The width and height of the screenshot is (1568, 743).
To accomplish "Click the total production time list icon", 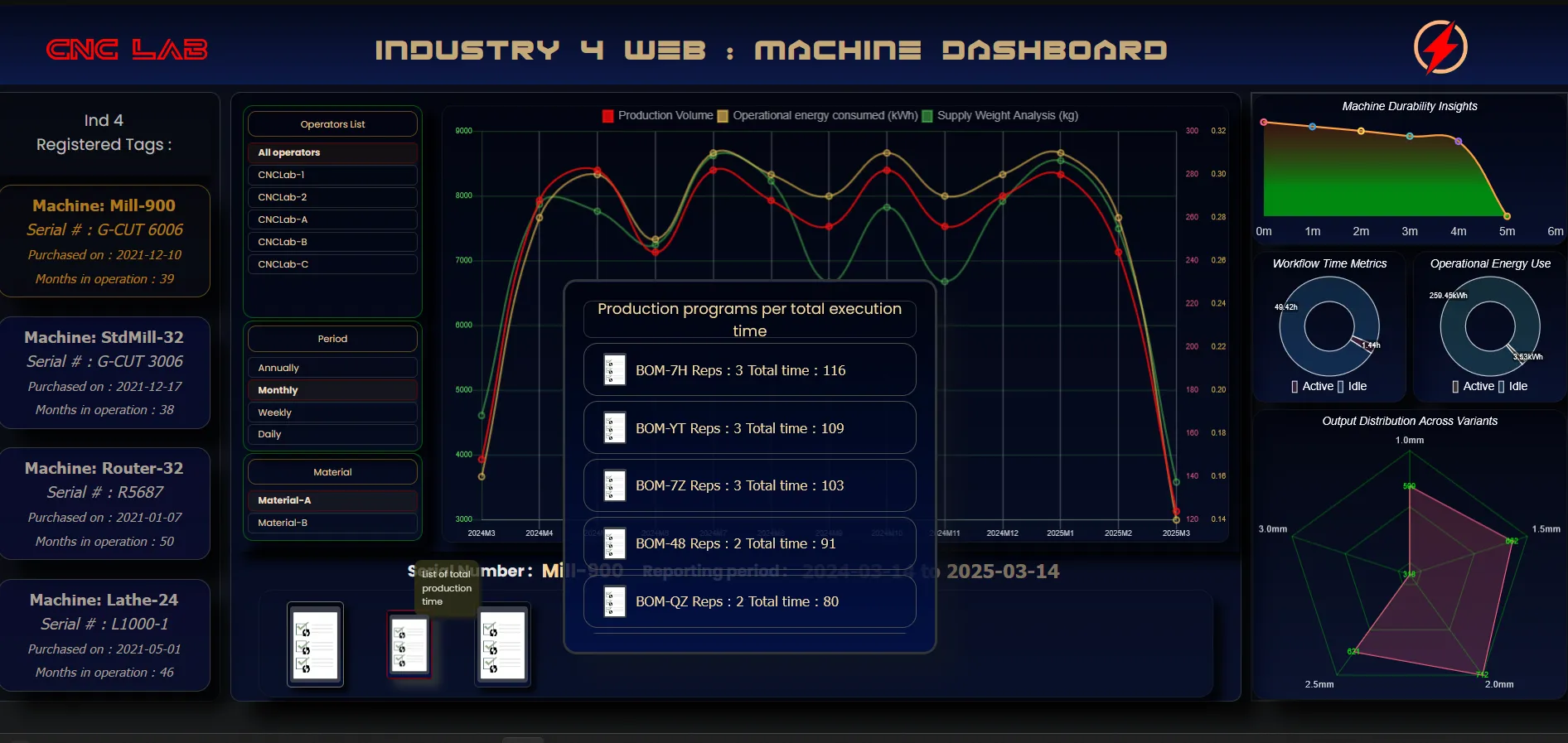I will pyautogui.click(x=409, y=645).
